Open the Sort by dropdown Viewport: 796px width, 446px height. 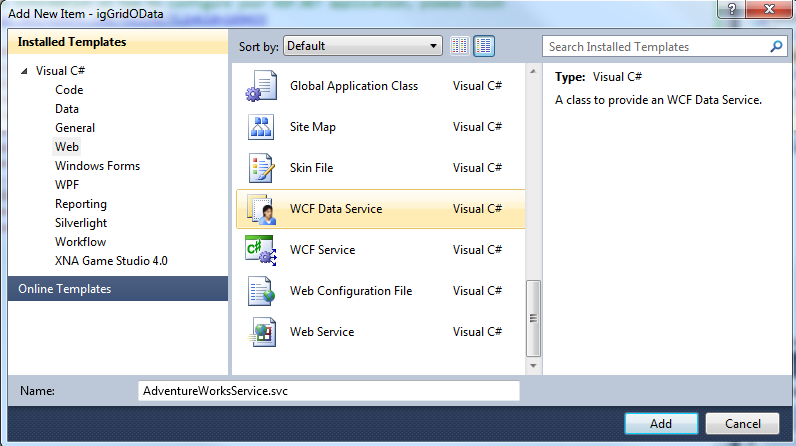click(x=362, y=46)
